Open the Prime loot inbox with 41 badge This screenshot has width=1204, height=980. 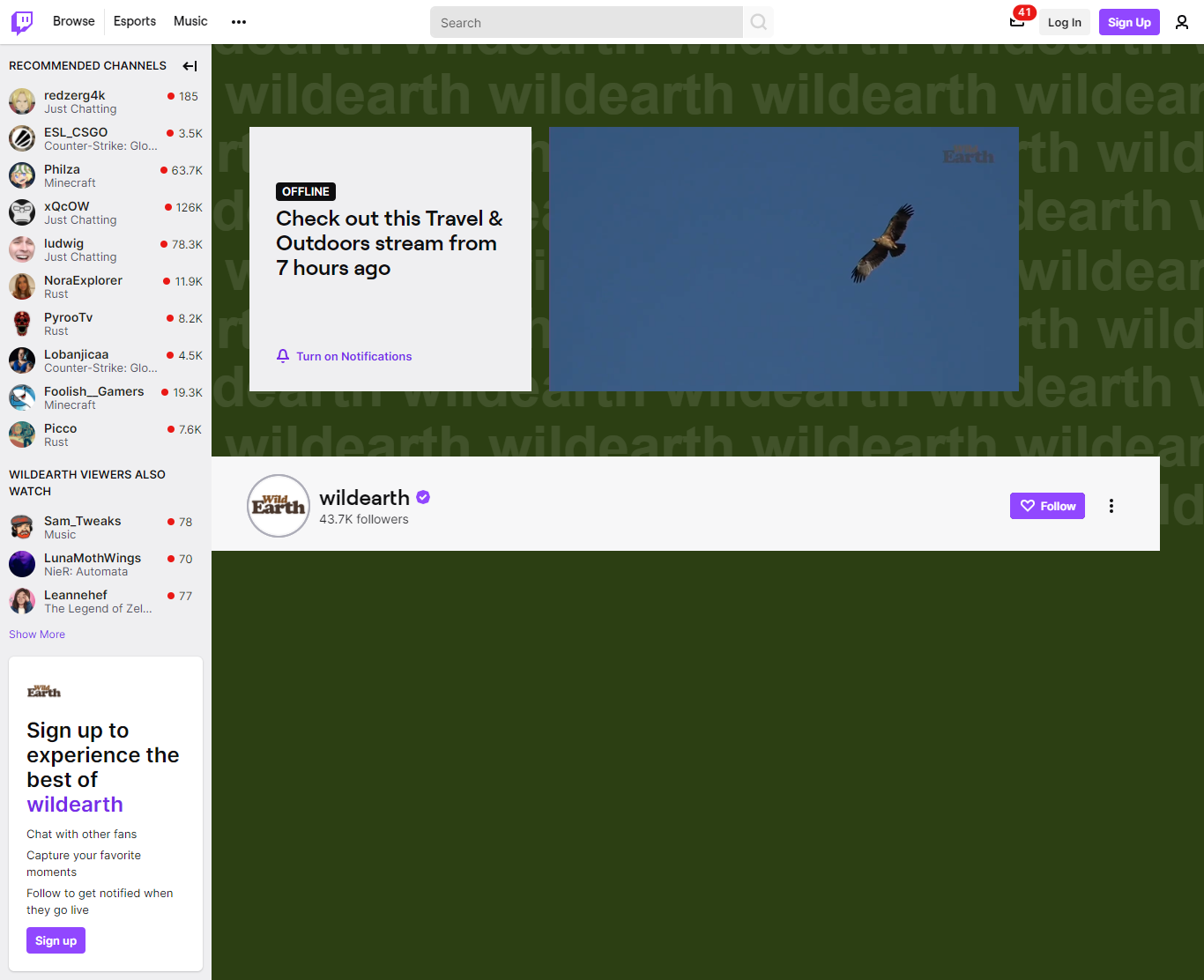point(1017,22)
